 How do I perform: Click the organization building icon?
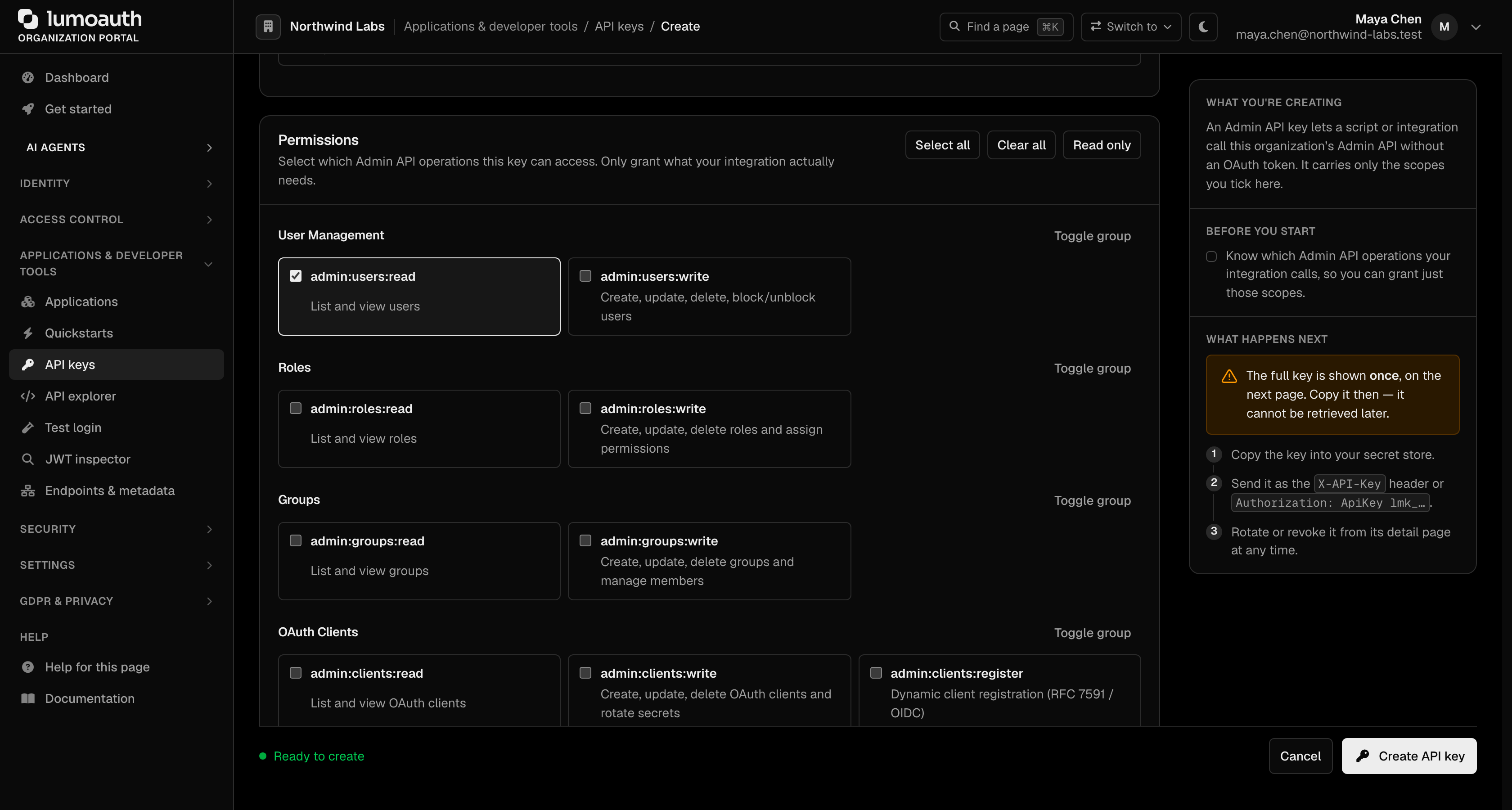pos(268,27)
